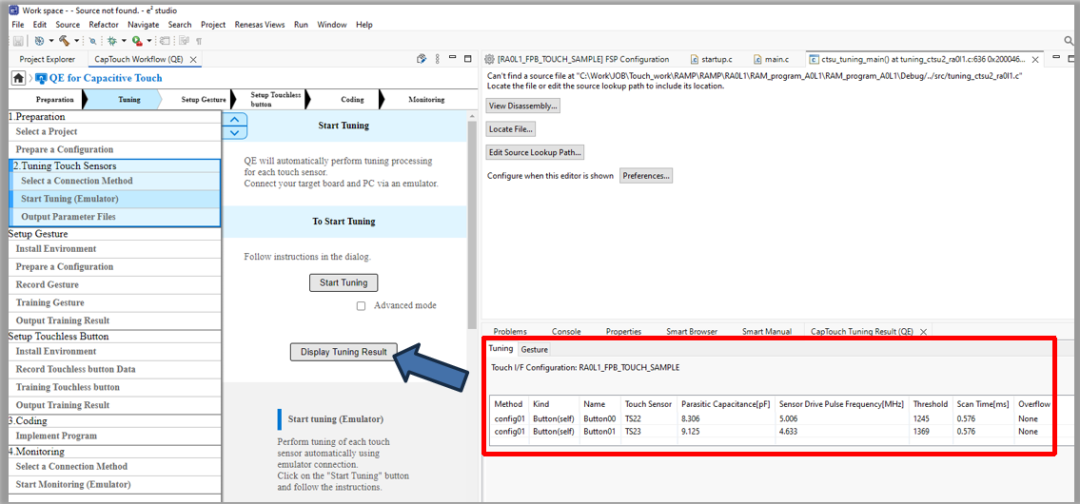
Task: Switch to the Problems tab
Action: coord(510,331)
